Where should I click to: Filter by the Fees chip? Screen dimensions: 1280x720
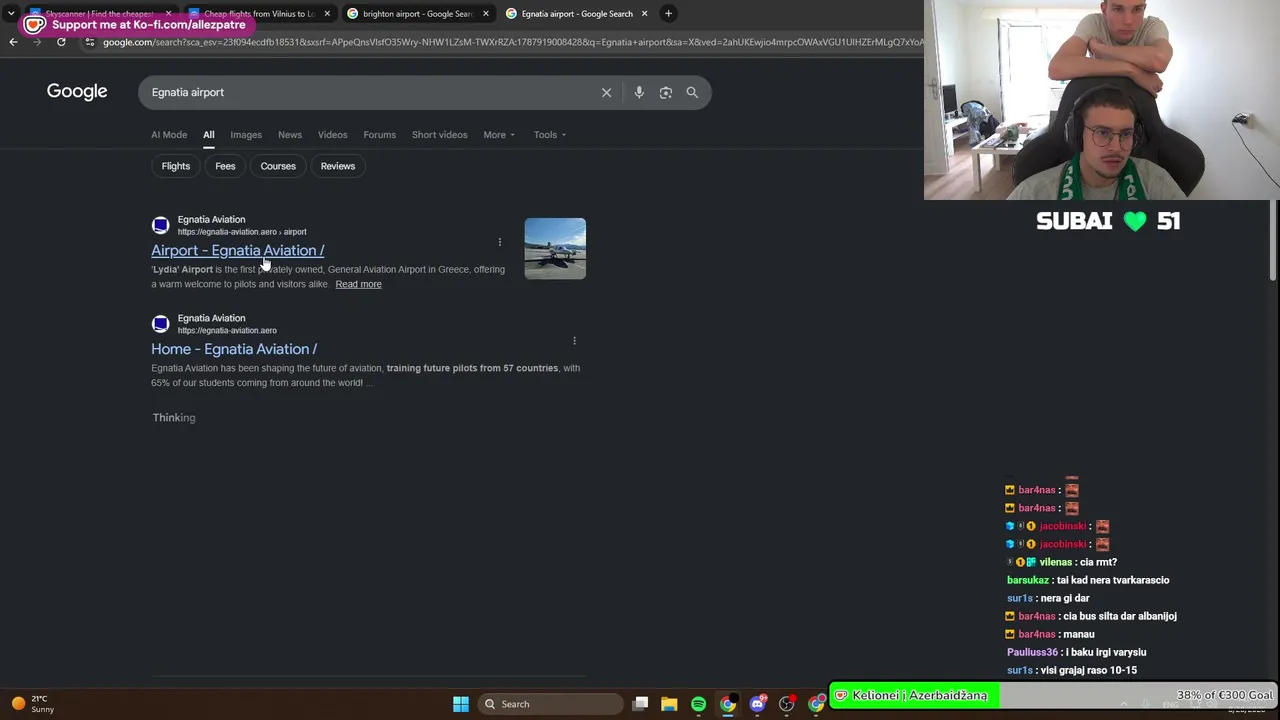click(225, 166)
